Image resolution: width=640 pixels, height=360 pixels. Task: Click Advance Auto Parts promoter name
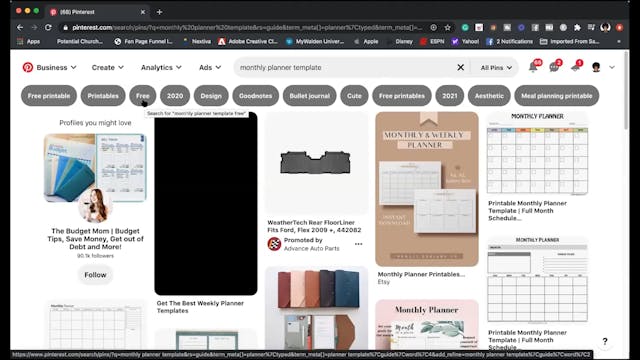[311, 248]
